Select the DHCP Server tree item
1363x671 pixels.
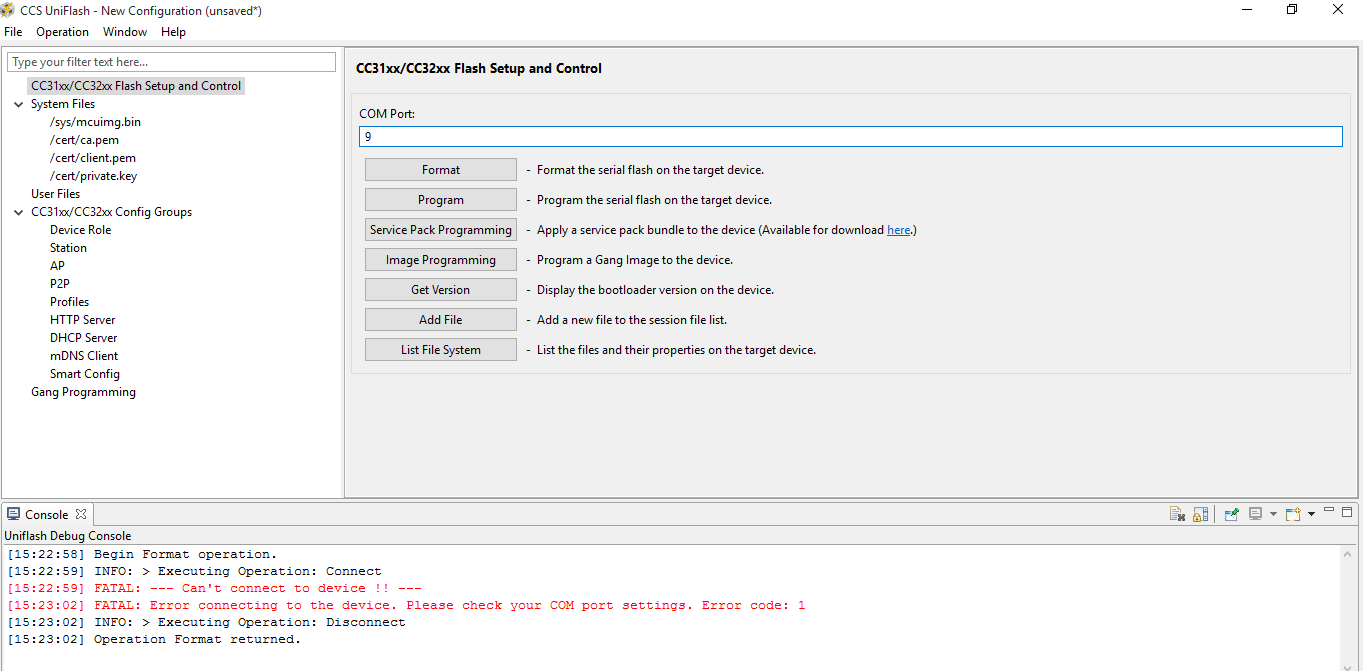pos(84,338)
